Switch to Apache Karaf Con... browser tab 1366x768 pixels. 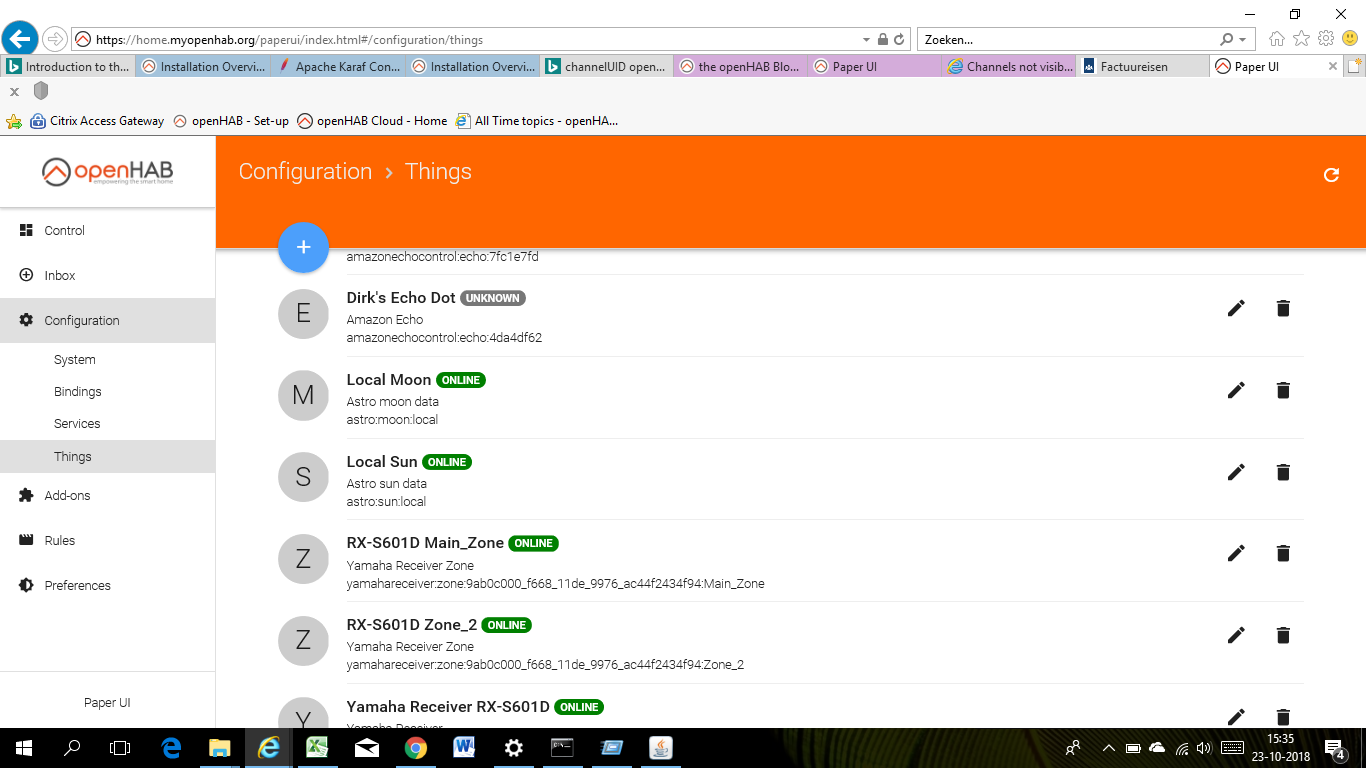338,67
